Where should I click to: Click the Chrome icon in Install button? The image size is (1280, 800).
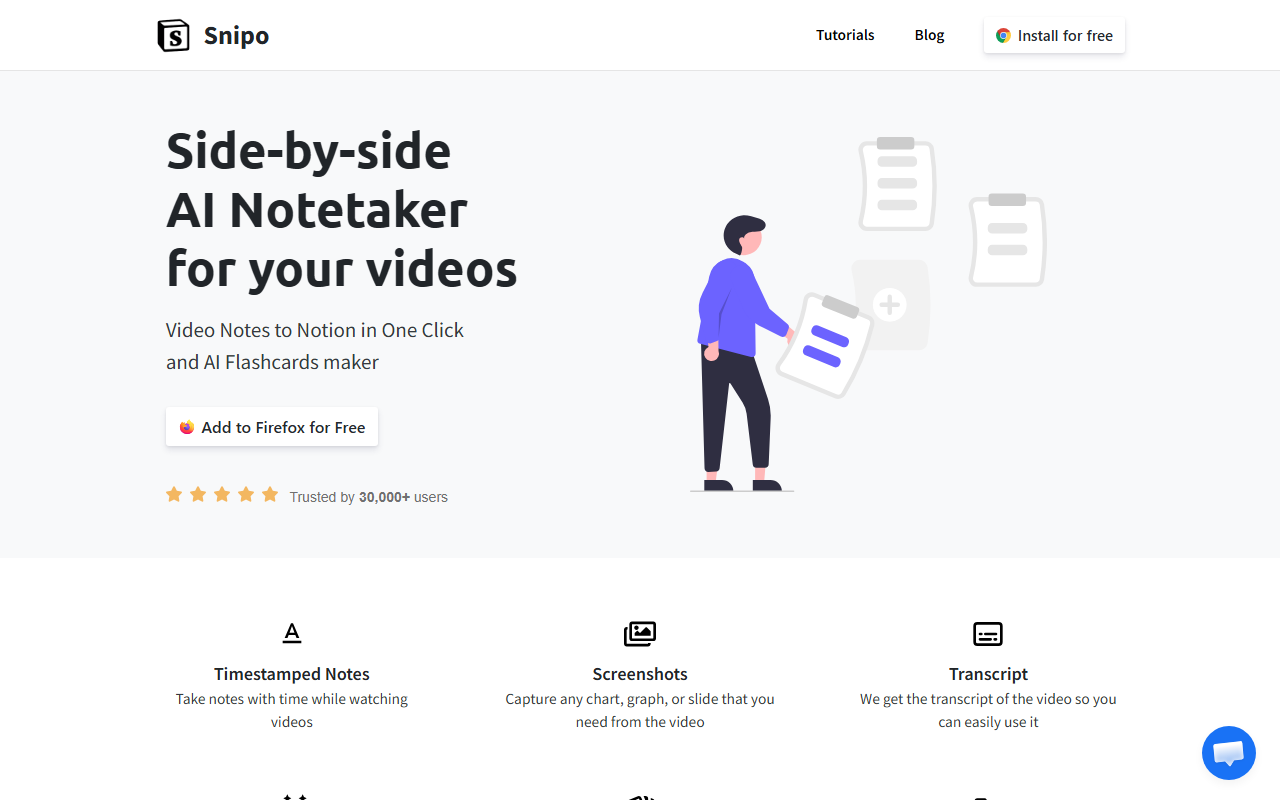click(1003, 36)
